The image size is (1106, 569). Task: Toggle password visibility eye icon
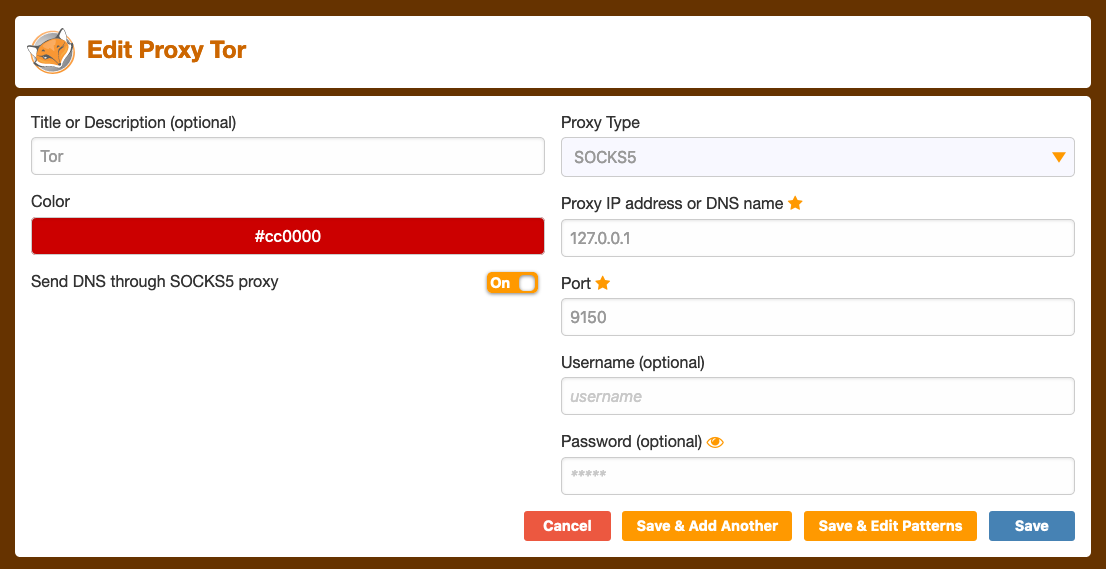[715, 442]
